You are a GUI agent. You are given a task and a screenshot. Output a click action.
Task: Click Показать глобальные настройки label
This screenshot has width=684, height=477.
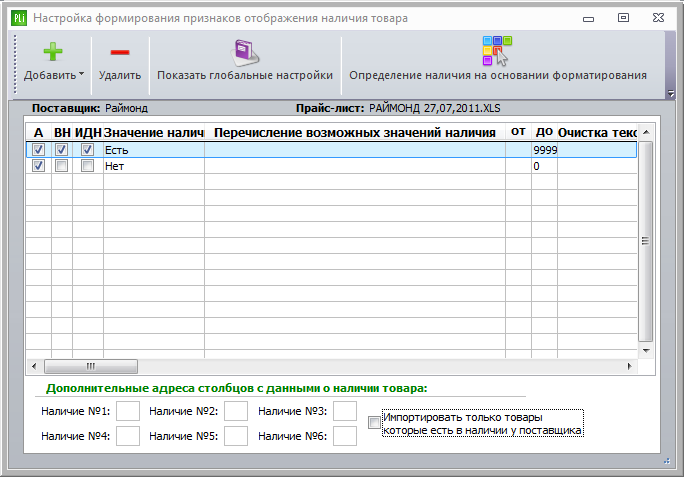tap(245, 75)
